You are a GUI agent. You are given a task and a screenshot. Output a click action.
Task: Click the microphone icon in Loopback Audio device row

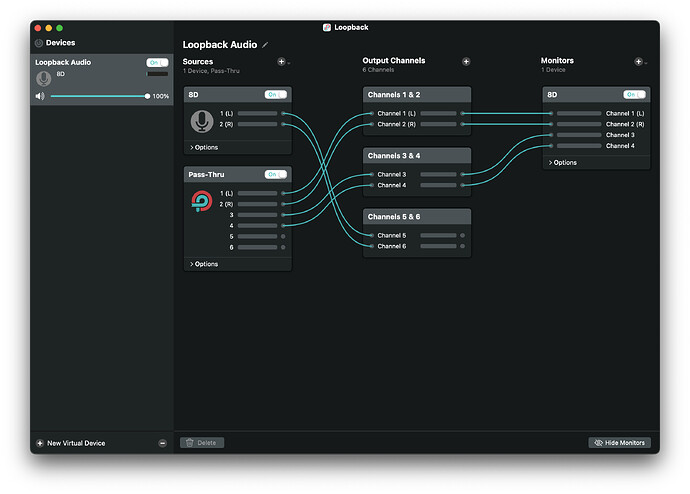[x=43, y=79]
